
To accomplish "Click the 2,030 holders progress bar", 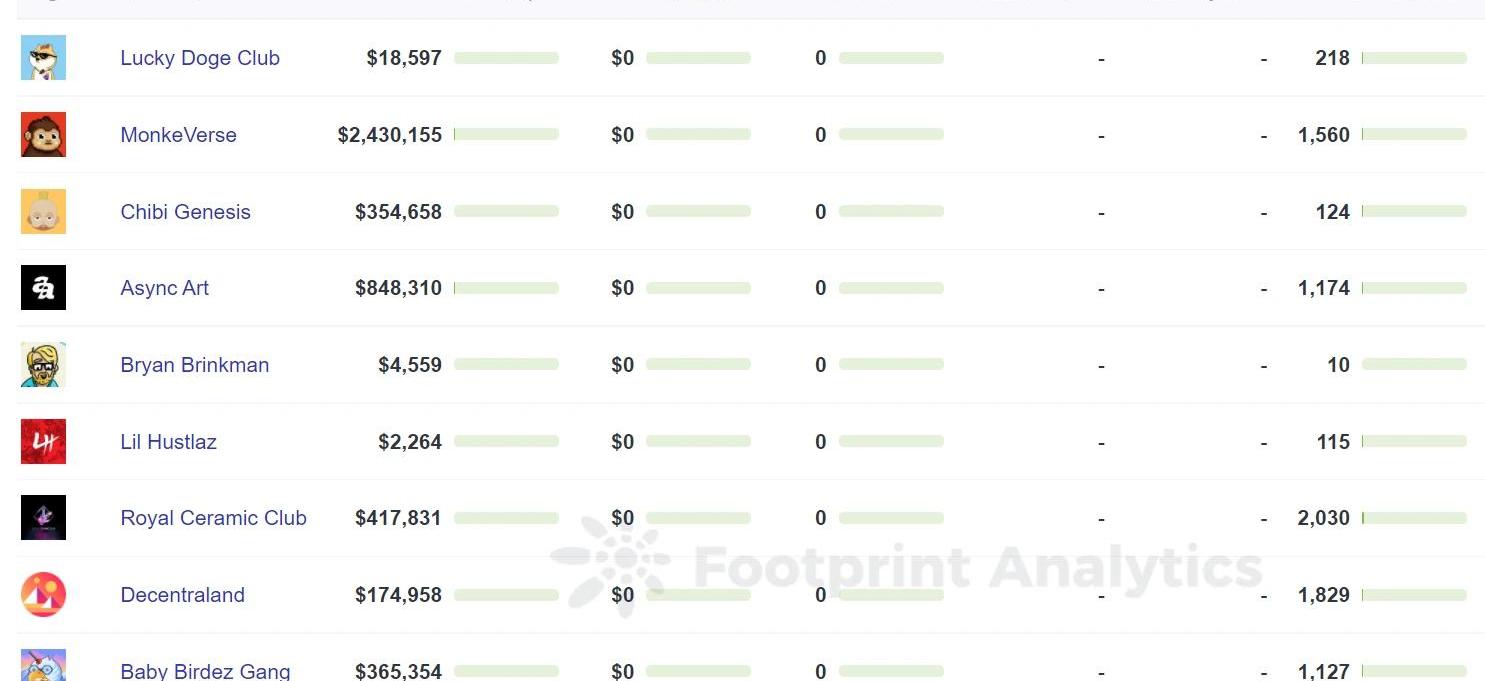I will (1414, 518).
